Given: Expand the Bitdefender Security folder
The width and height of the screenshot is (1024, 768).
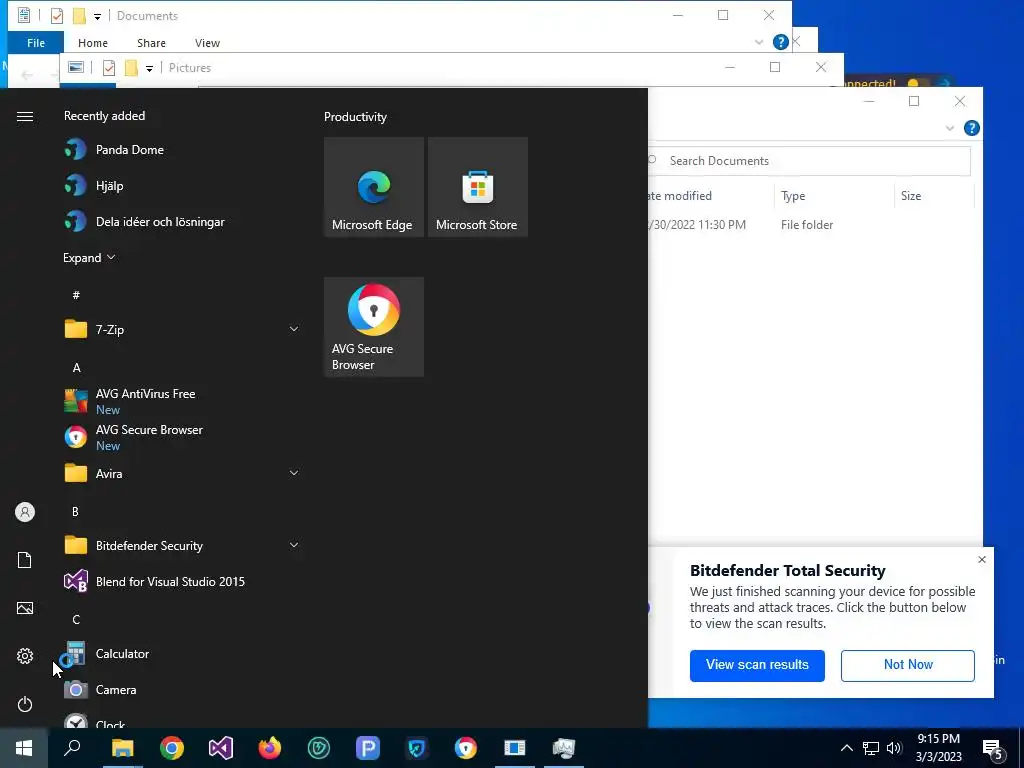Looking at the screenshot, I should click(x=294, y=545).
